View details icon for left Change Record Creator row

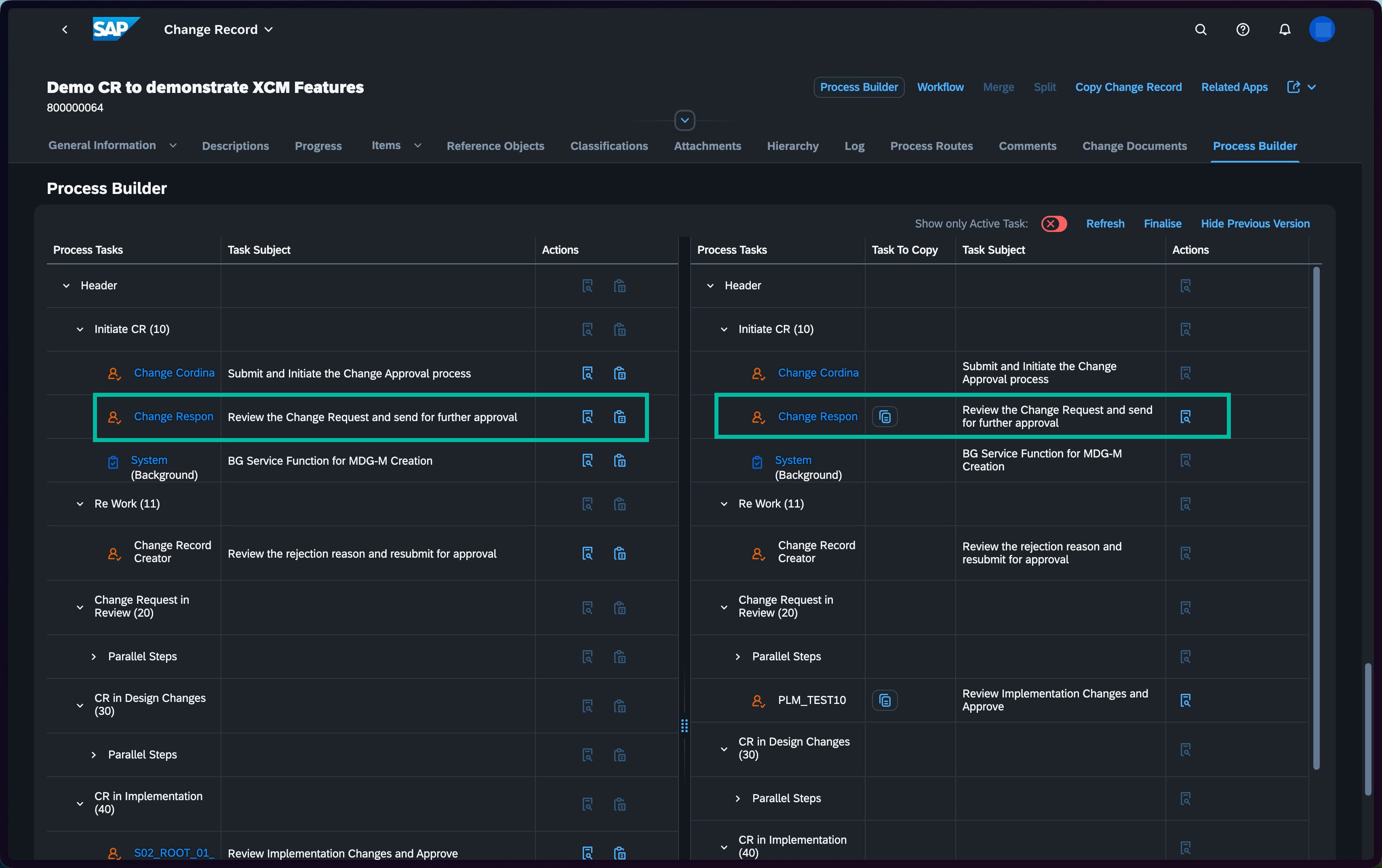pos(587,553)
